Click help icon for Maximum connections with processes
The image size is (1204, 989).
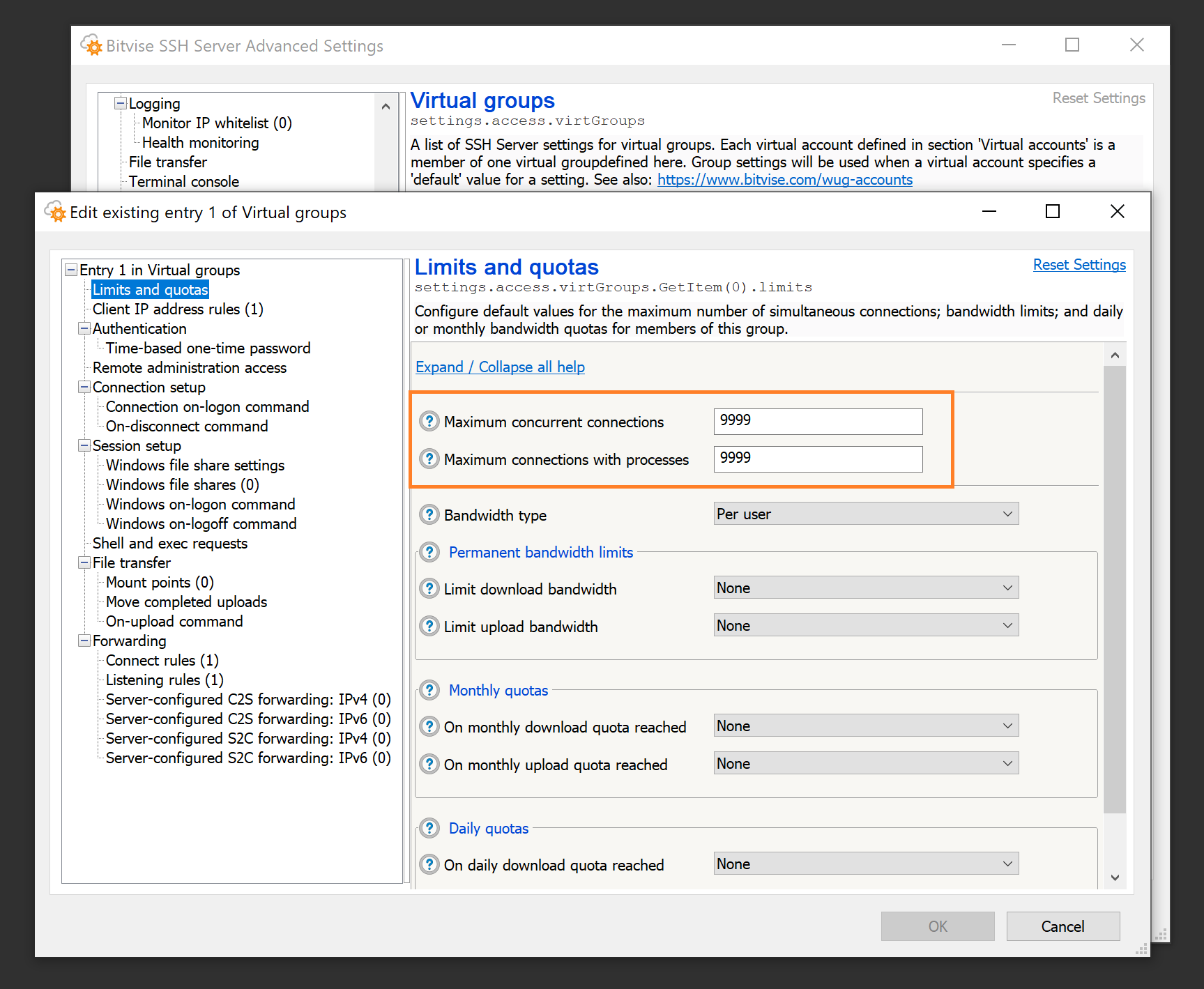[x=429, y=459]
